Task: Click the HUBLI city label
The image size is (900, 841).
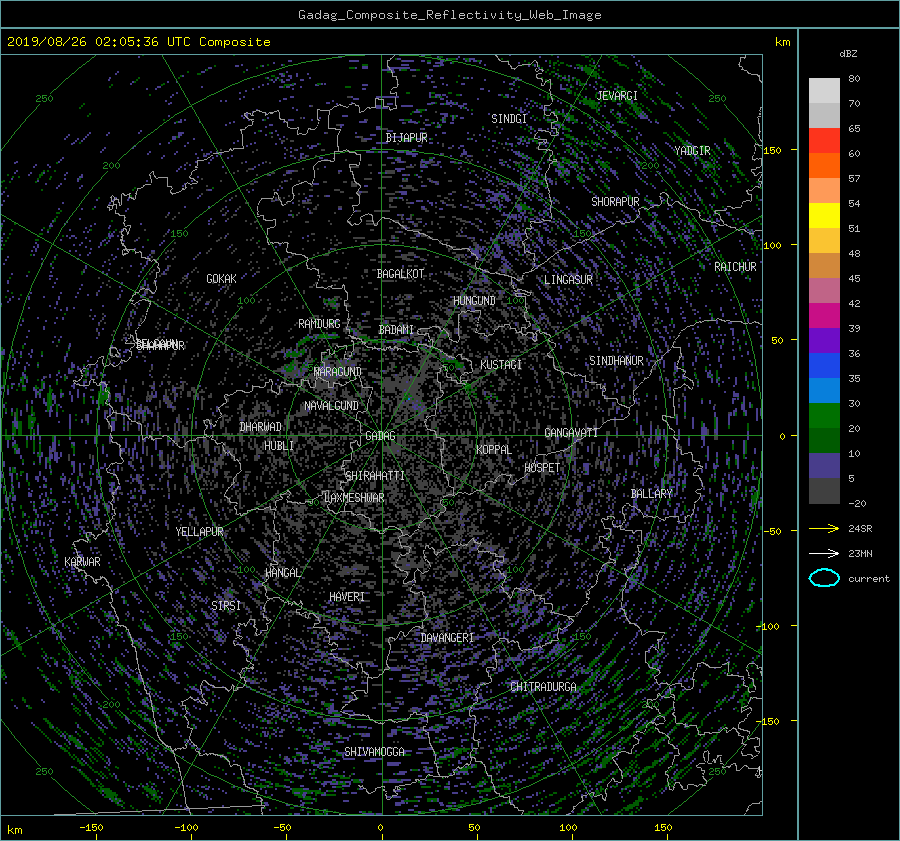Action: coord(278,446)
